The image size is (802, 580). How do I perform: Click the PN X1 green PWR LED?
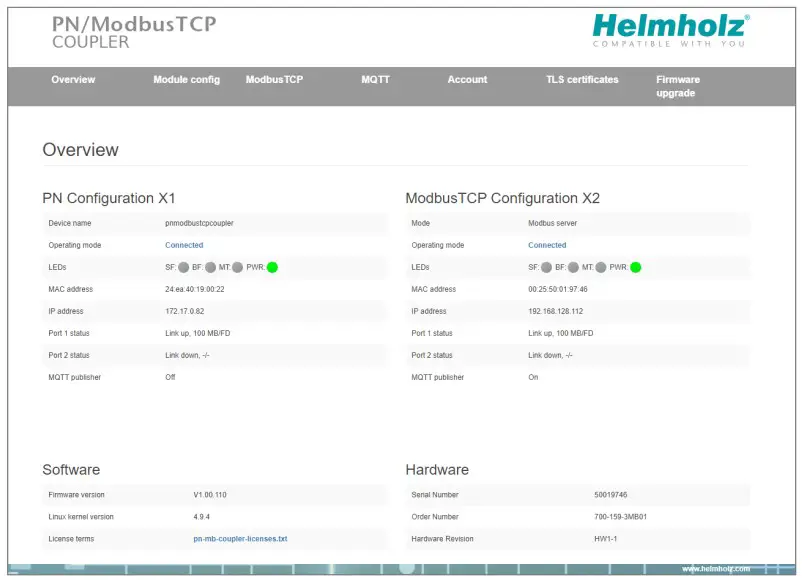(x=272, y=267)
